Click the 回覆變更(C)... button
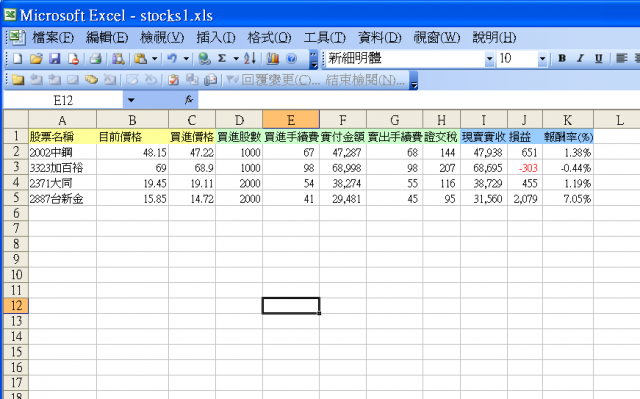The height and width of the screenshot is (399, 640). tap(273, 80)
